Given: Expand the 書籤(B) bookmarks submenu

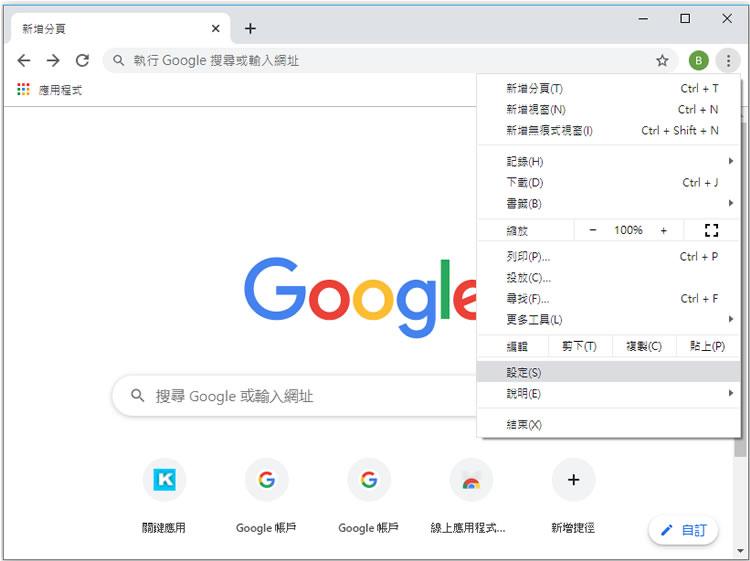Looking at the screenshot, I should pyautogui.click(x=608, y=204).
